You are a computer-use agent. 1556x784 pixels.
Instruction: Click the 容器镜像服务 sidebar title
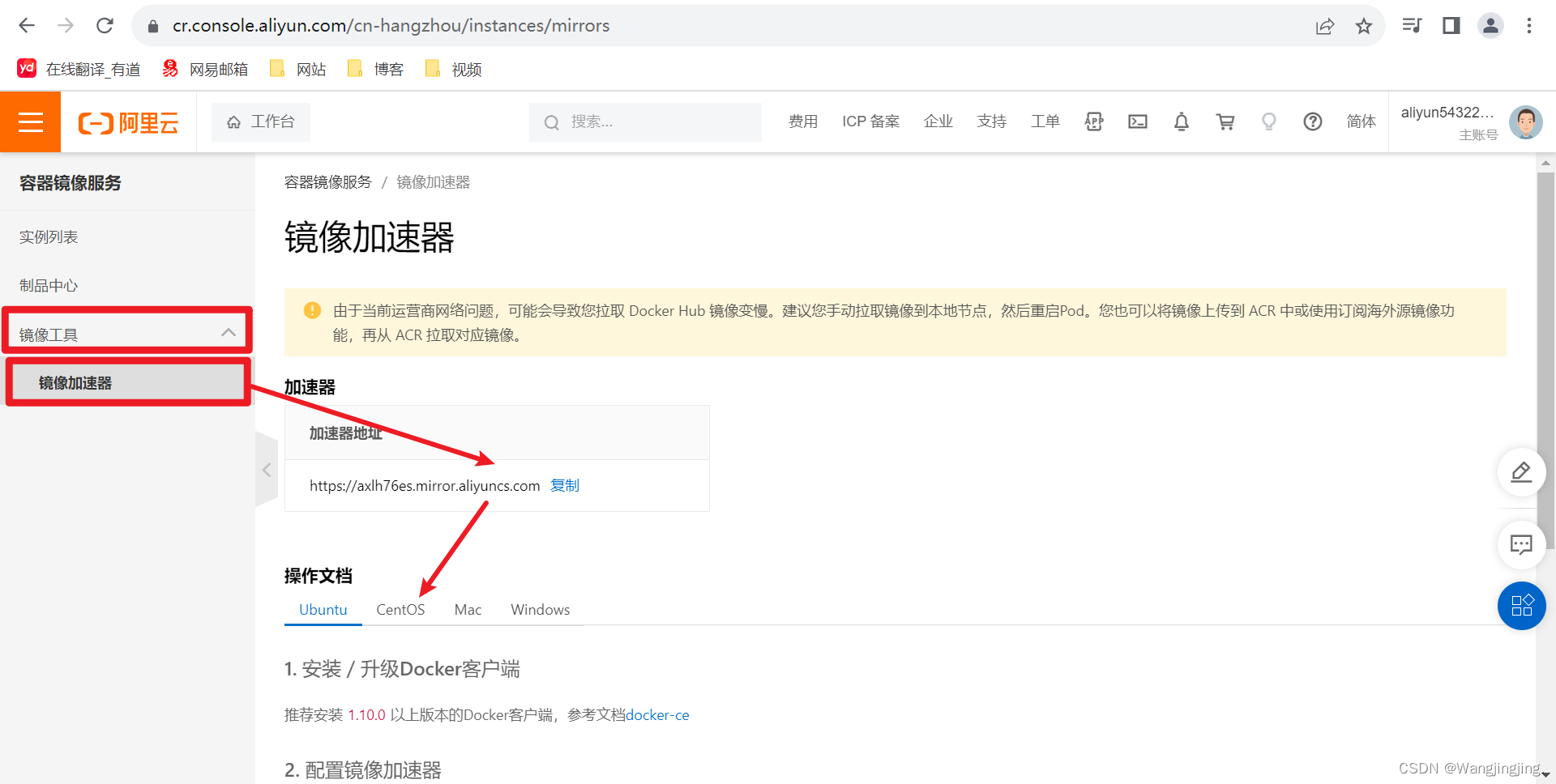pyautogui.click(x=70, y=183)
